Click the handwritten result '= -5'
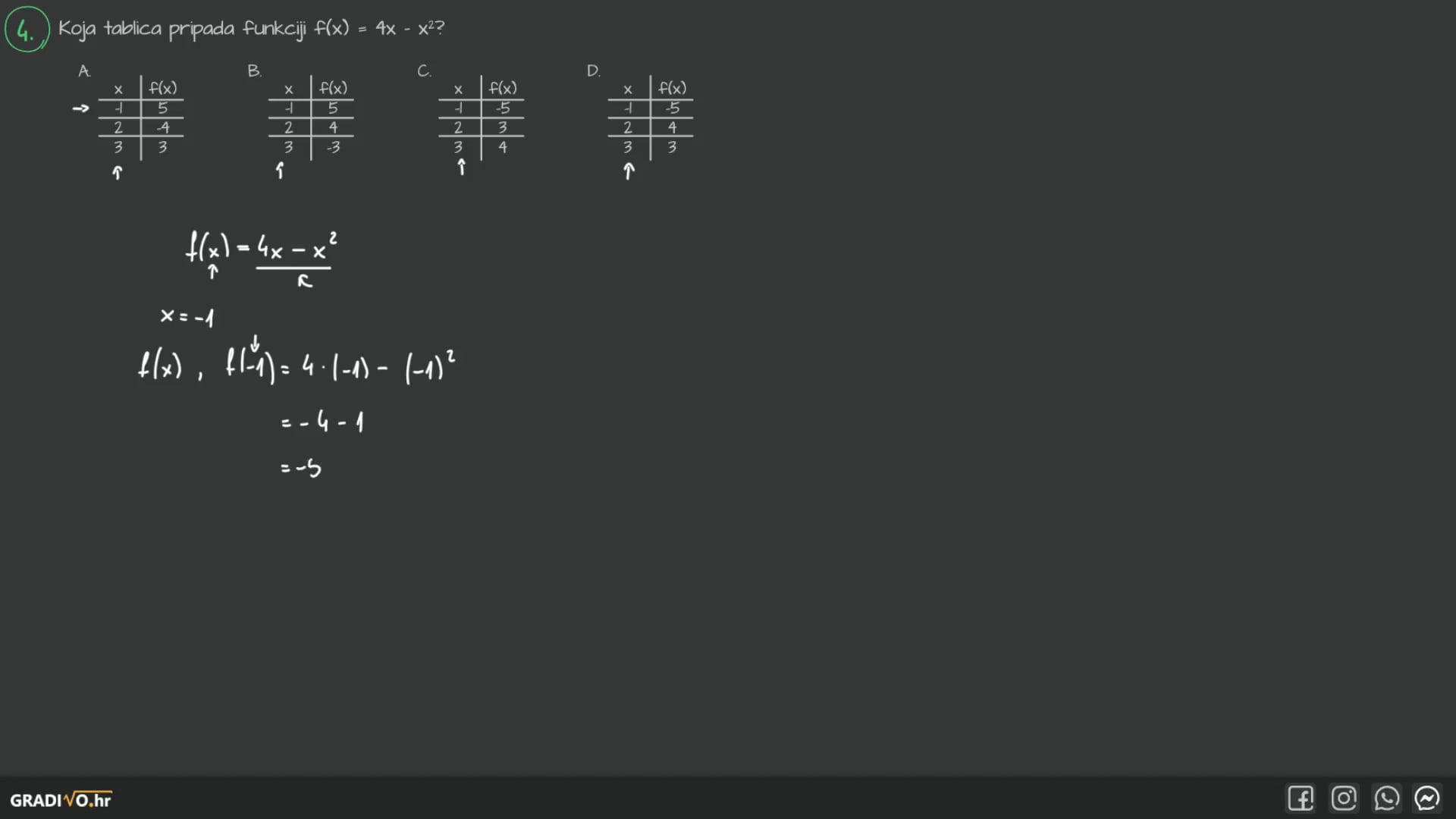 pos(301,468)
